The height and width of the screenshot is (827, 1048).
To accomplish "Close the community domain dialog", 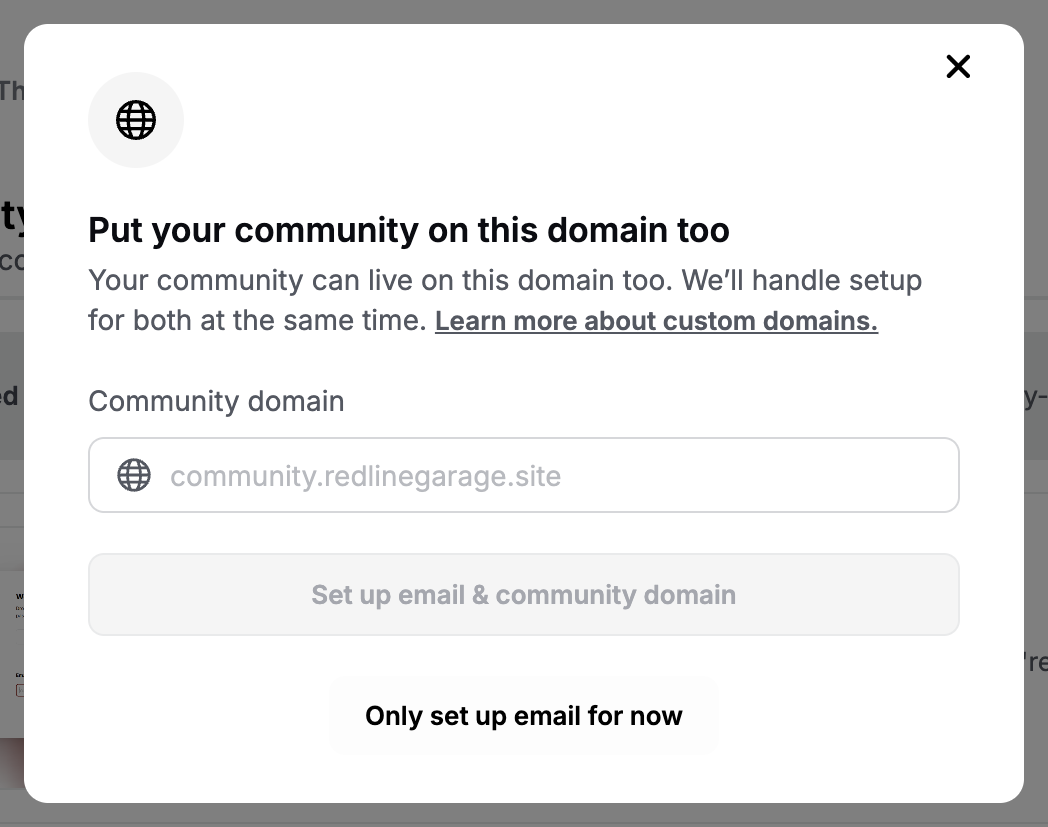I will [958, 66].
